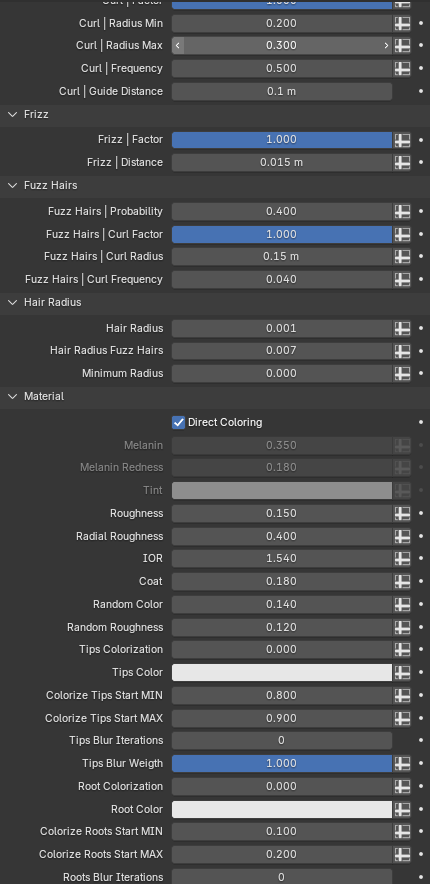Toggle attribute icon next to Fuzz Hairs | Probability
430x884 pixels.
pyautogui.click(x=402, y=211)
